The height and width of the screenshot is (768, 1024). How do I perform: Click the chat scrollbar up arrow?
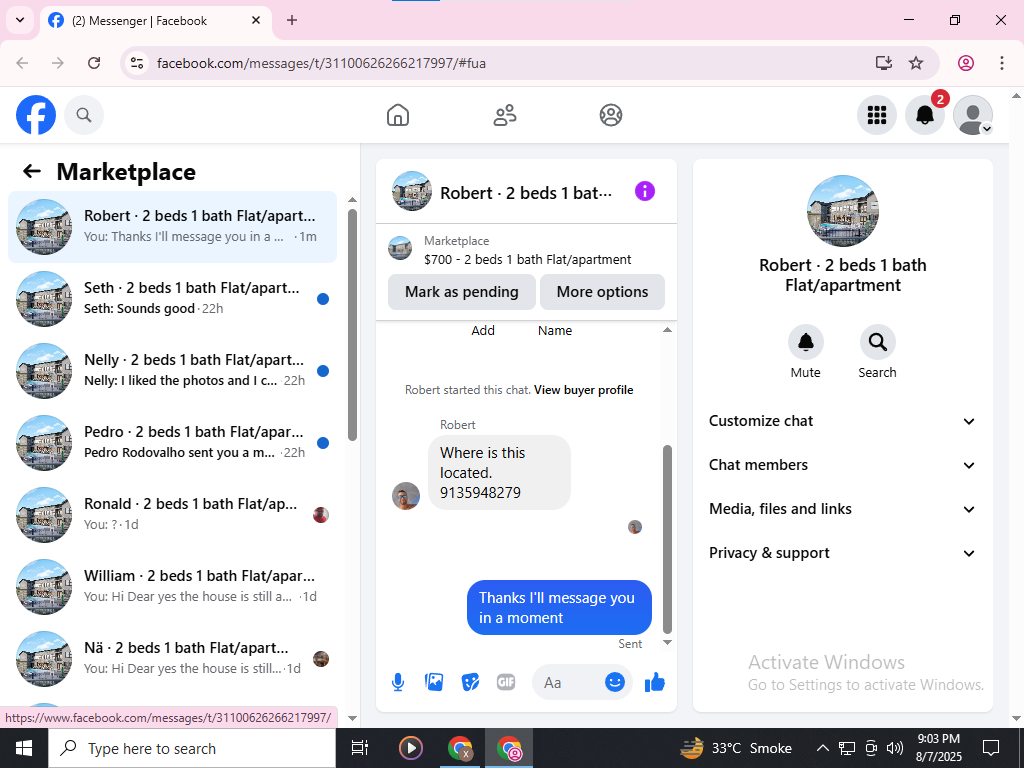[x=667, y=330]
